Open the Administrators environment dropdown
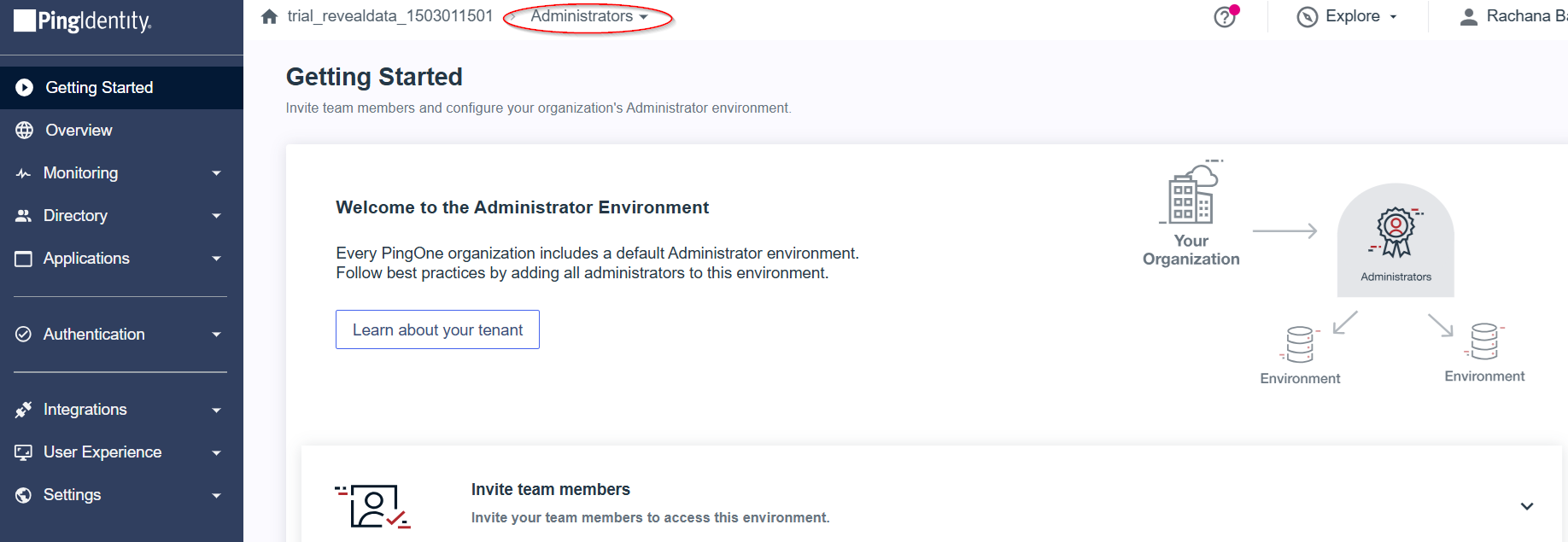This screenshot has width=1568, height=542. (x=588, y=16)
